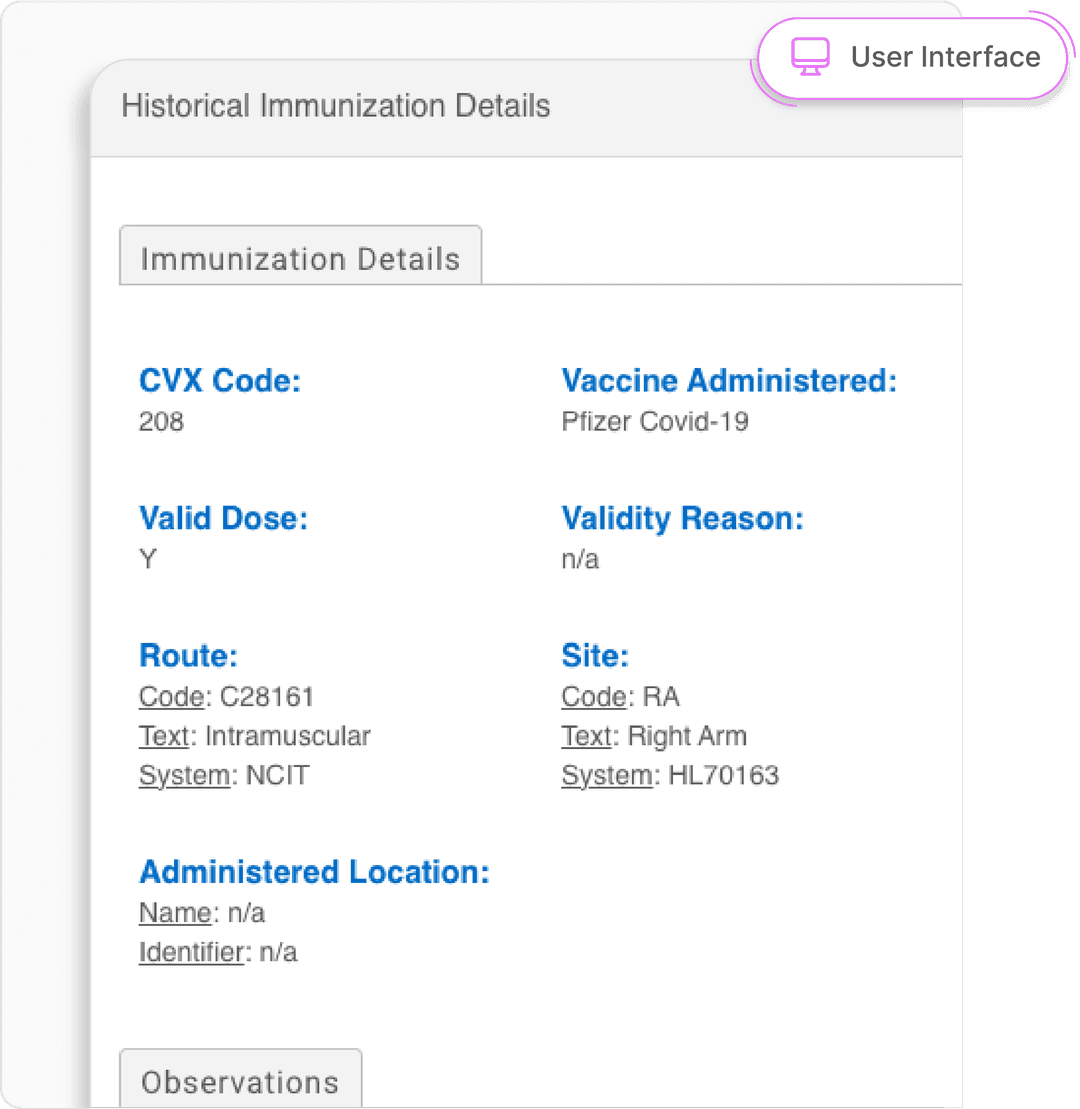The height and width of the screenshot is (1109, 1080).
Task: Click the underlined Code label under Route
Action: point(171,697)
